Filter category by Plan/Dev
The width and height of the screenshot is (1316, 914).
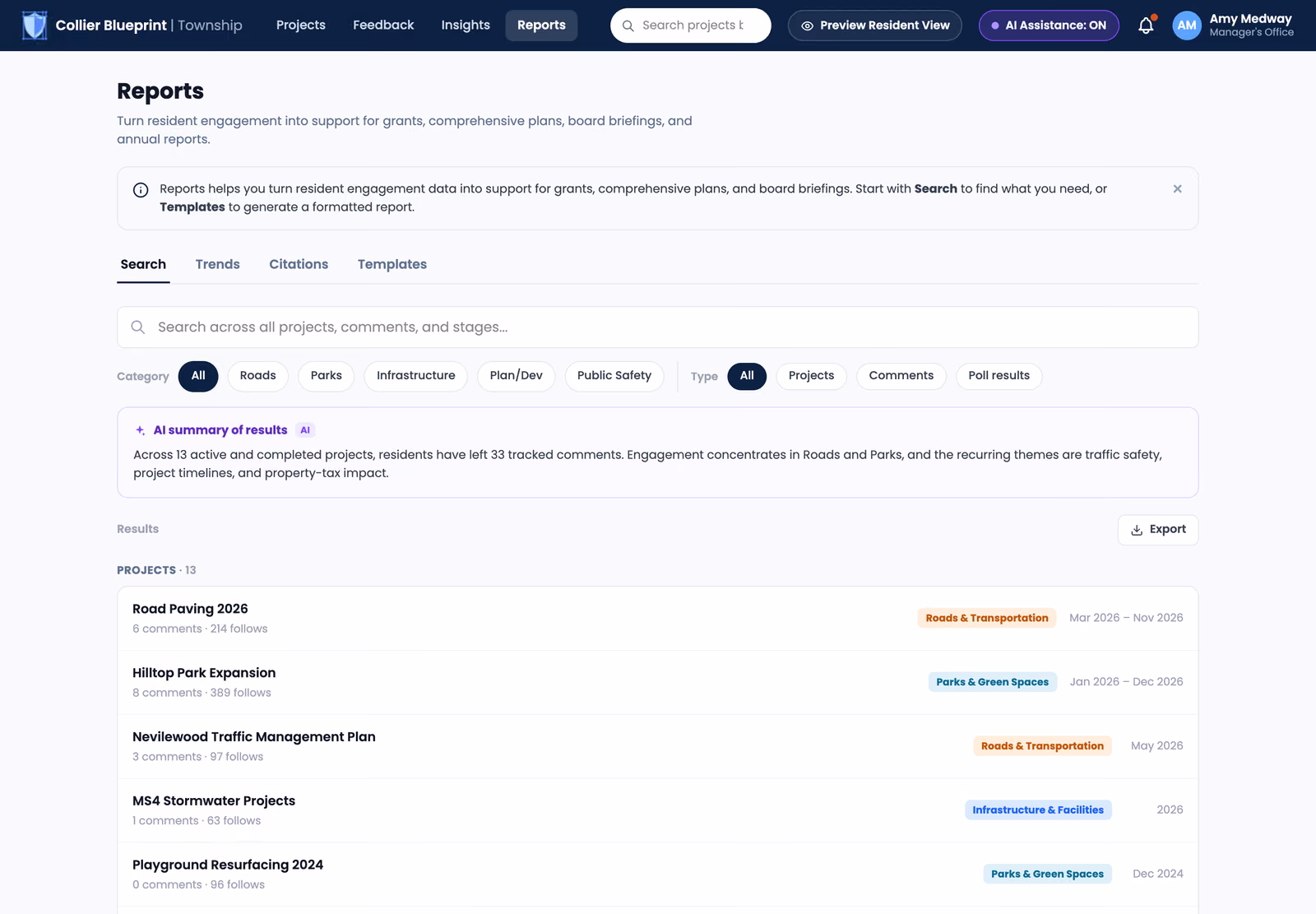tap(516, 376)
